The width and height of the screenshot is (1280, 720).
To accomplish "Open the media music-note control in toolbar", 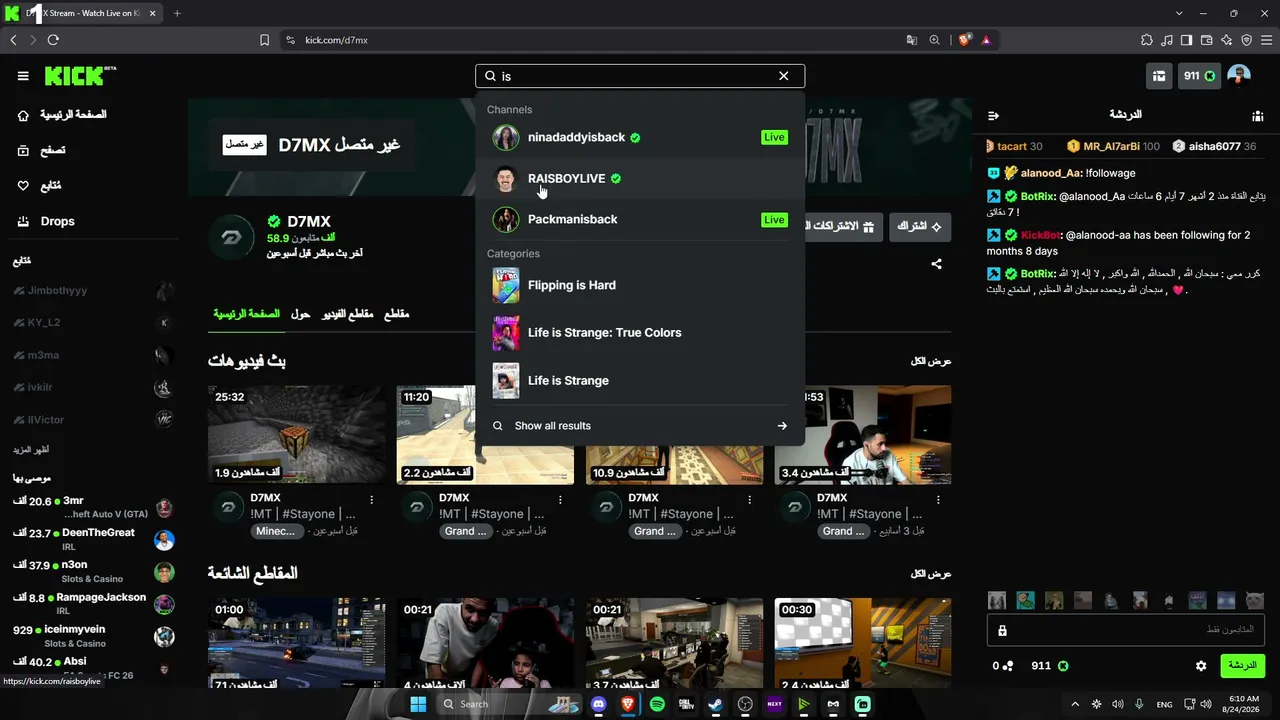I will pyautogui.click(x=1167, y=40).
